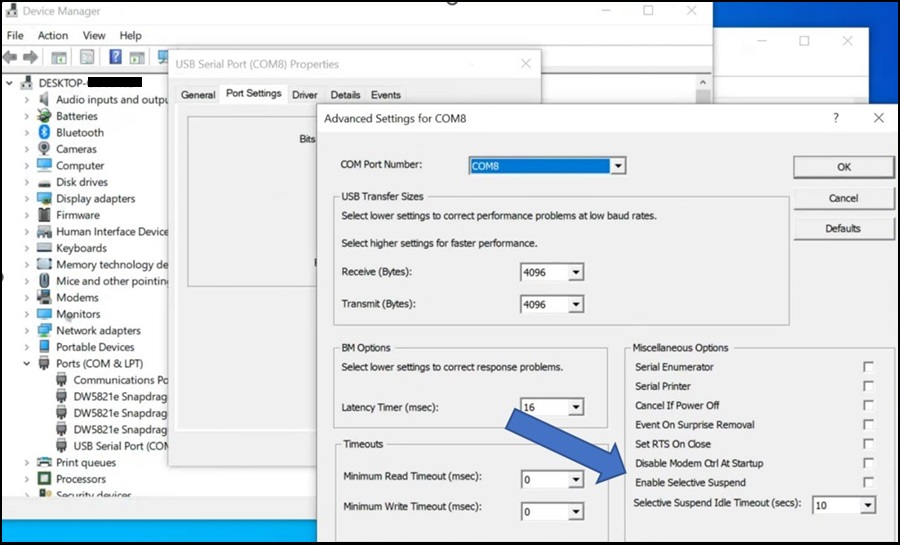The width and height of the screenshot is (900, 545).
Task: Click the Cameras category icon
Action: 44,149
